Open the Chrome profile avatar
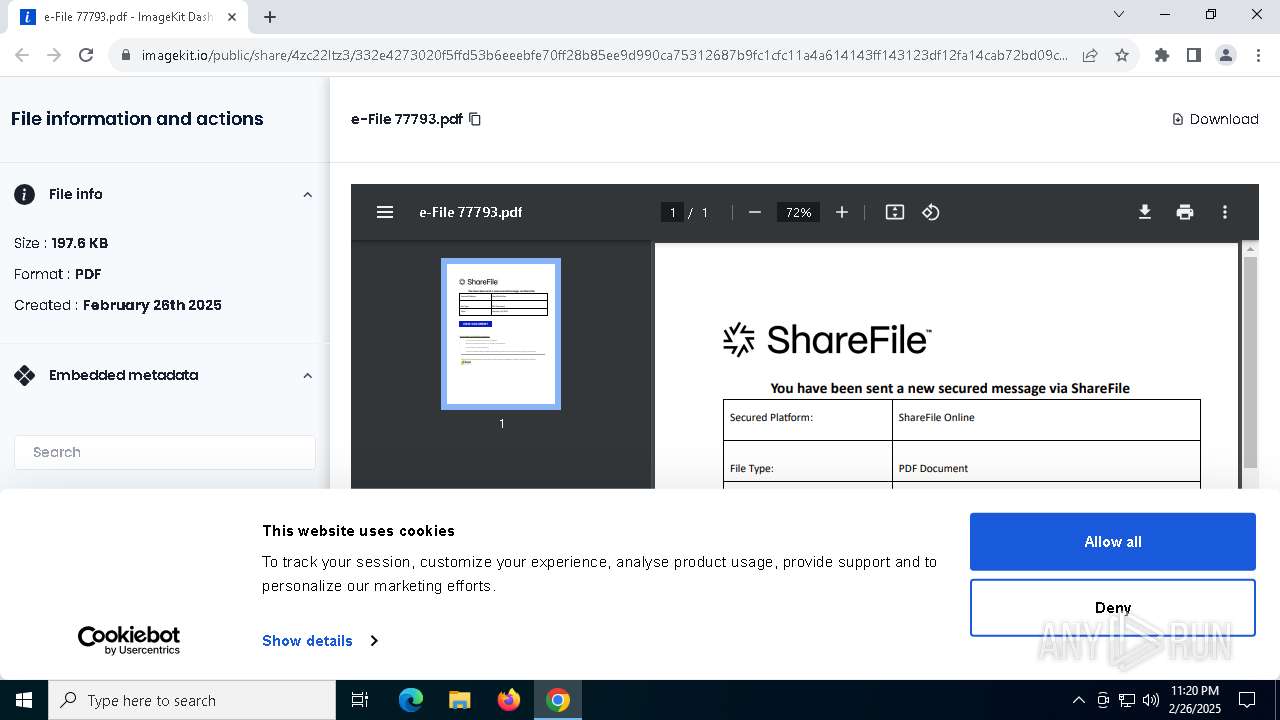Screen dimensions: 1280x720 (x=1226, y=55)
